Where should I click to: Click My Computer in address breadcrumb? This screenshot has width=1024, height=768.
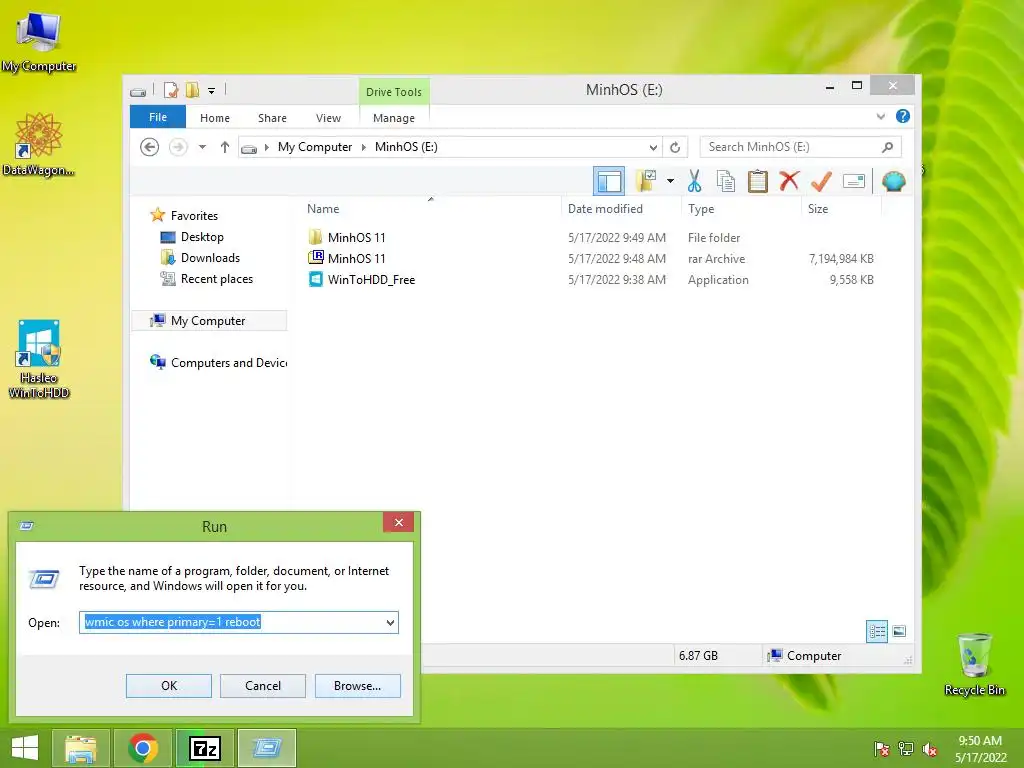tap(315, 147)
